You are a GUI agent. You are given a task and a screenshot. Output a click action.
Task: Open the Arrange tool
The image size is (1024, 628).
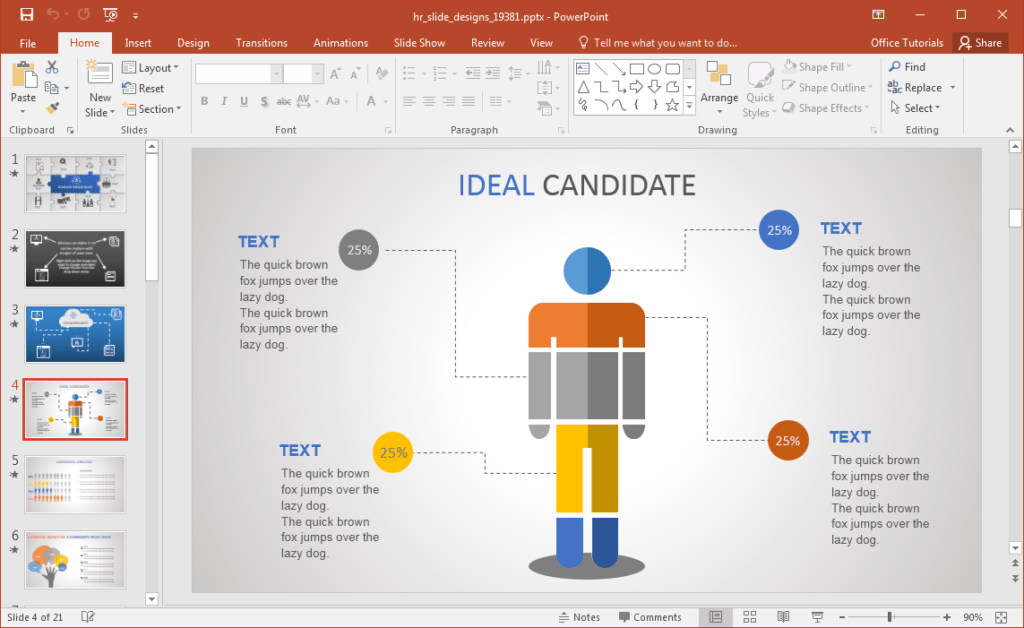coord(719,88)
